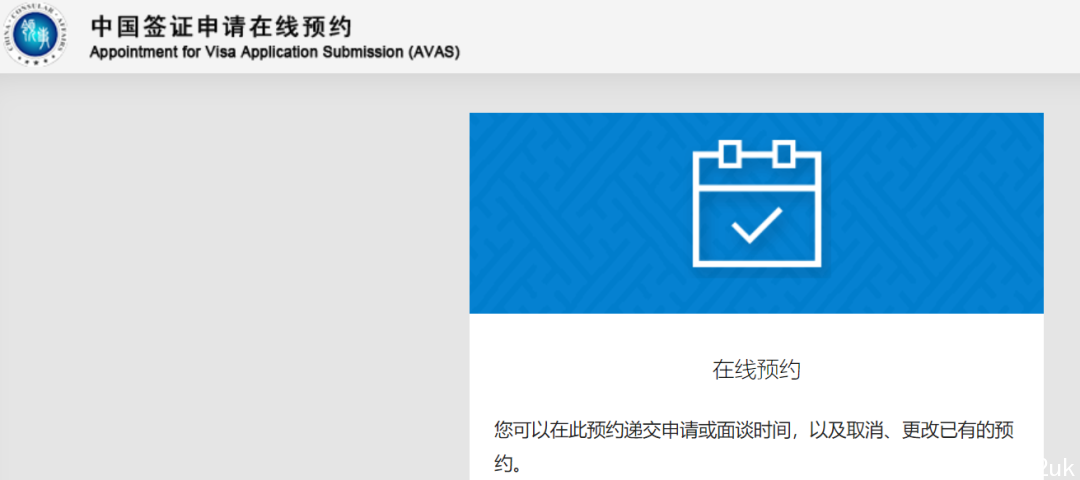Click the description line starting 您可以在此预约

(754, 430)
